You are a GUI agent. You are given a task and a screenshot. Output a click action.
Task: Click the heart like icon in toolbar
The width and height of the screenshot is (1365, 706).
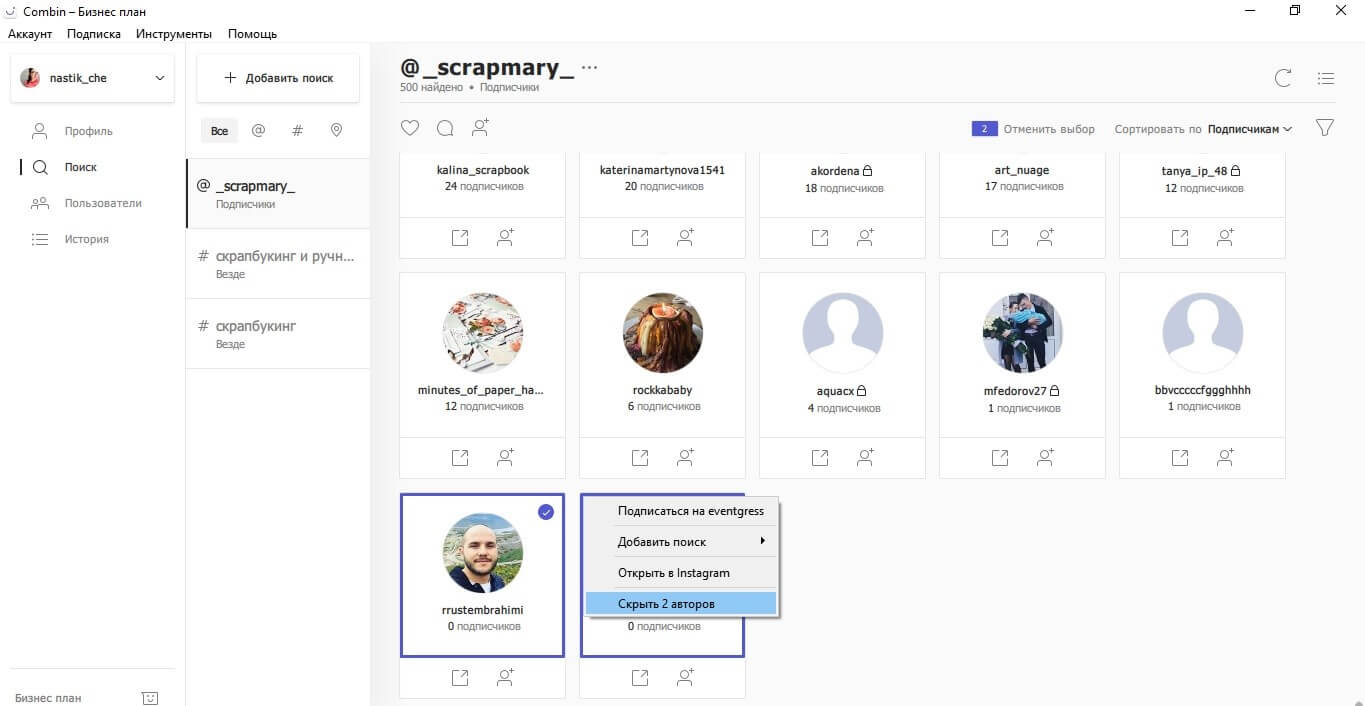[x=409, y=128]
